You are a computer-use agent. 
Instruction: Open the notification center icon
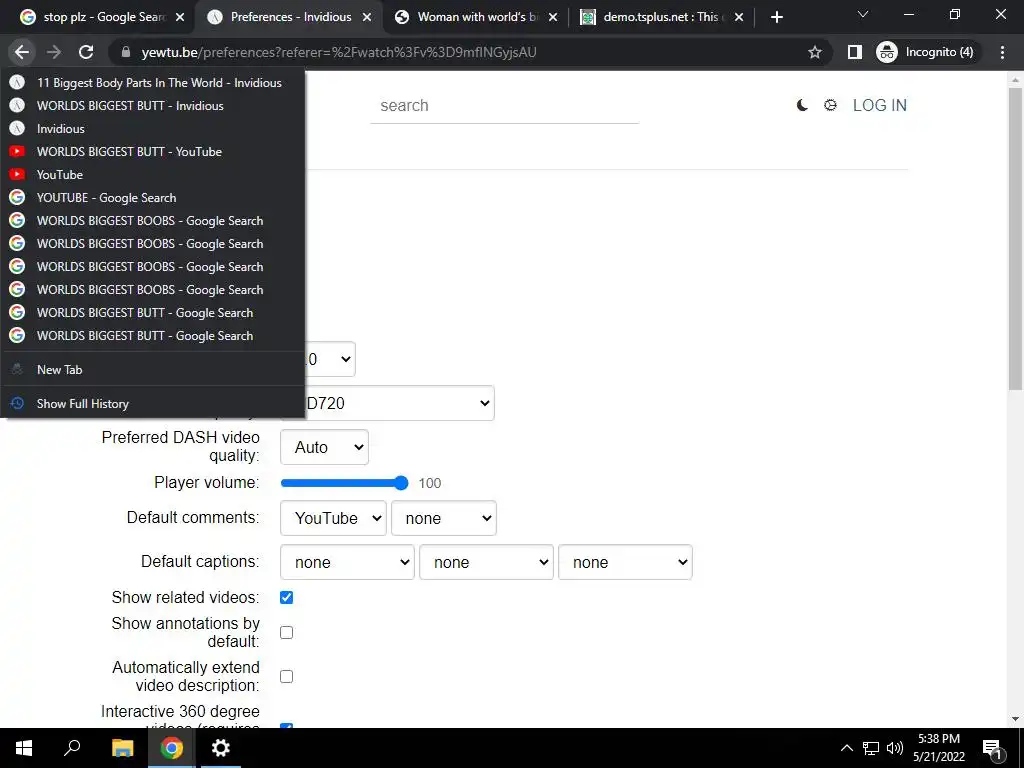point(992,748)
